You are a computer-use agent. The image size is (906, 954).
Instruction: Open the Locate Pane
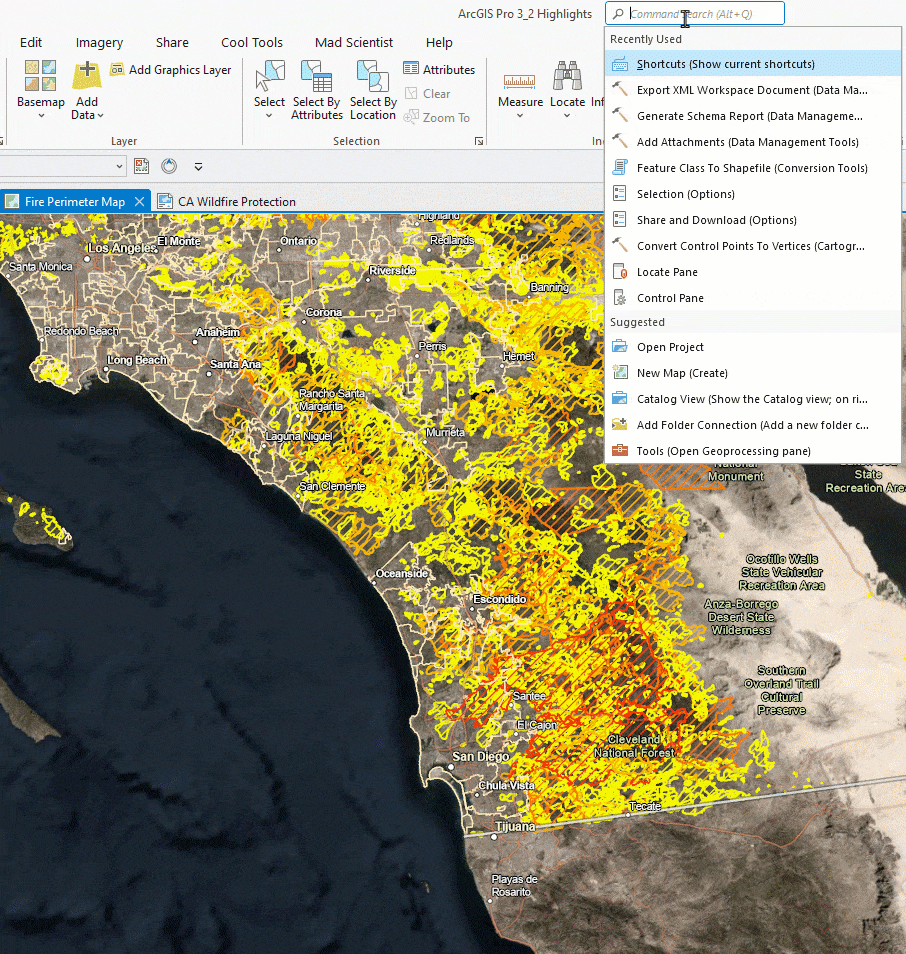click(753, 272)
